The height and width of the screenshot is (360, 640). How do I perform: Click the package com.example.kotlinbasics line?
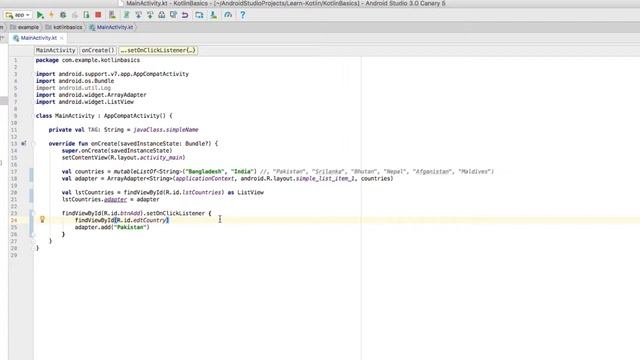click(88, 60)
